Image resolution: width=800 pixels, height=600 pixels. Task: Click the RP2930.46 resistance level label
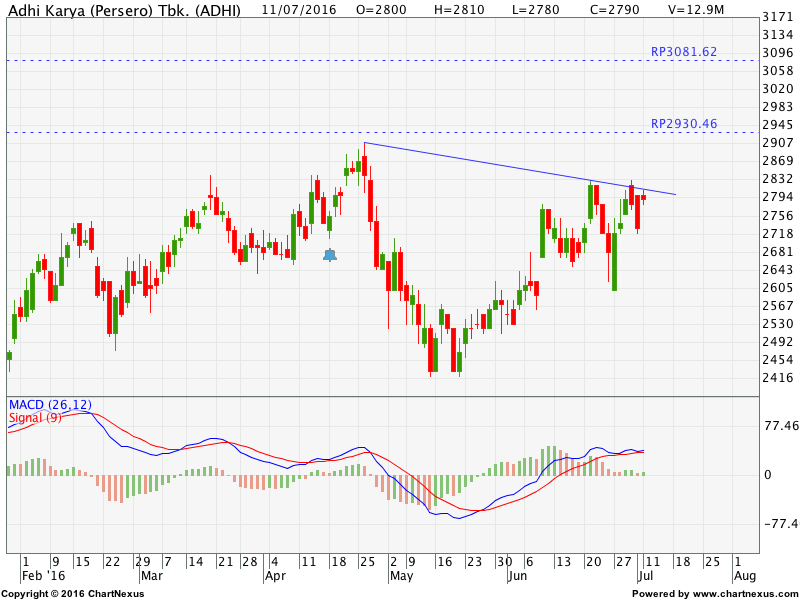pos(684,124)
